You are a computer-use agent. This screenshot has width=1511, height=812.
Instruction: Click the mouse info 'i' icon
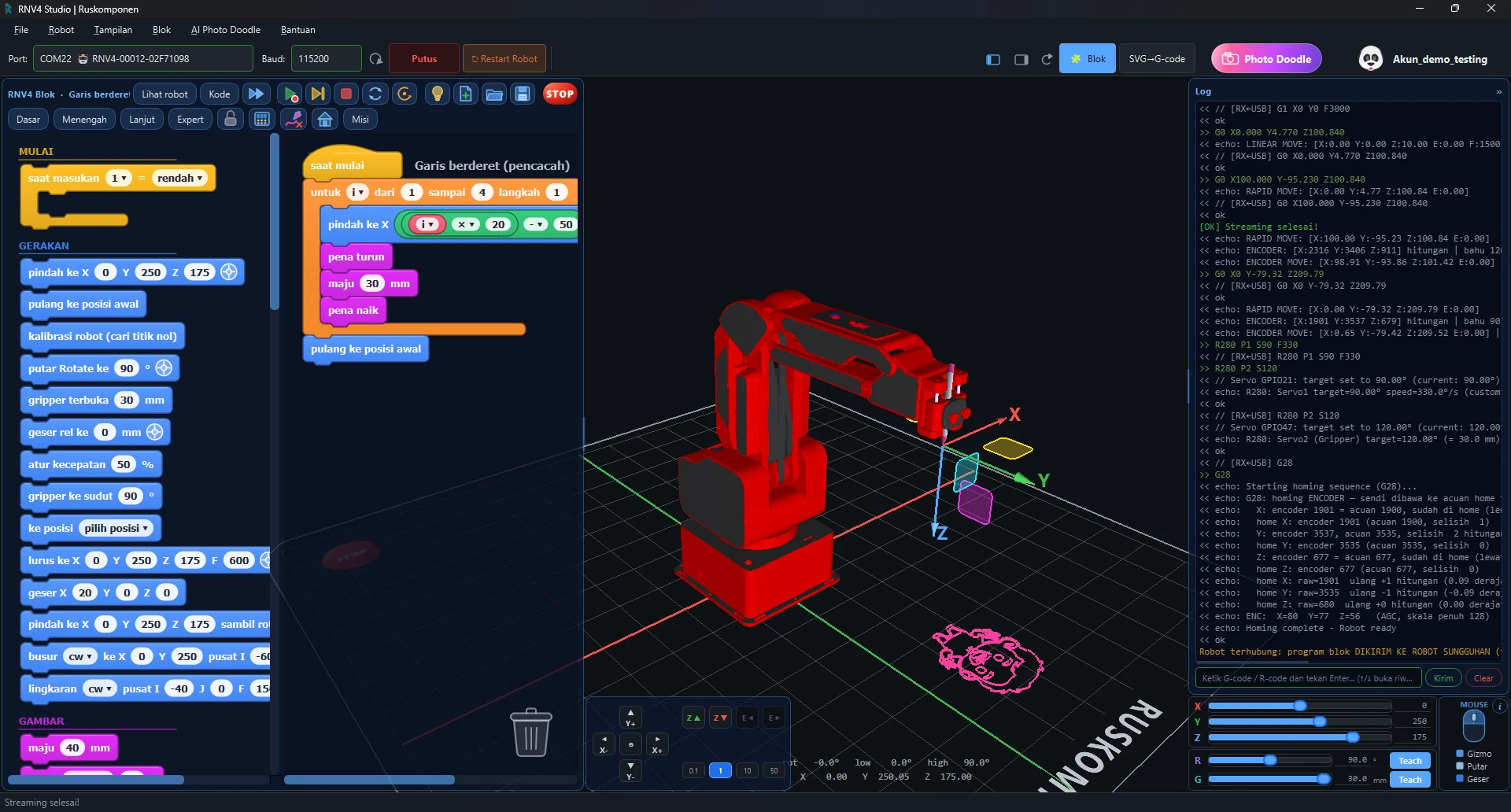[x=1500, y=707]
